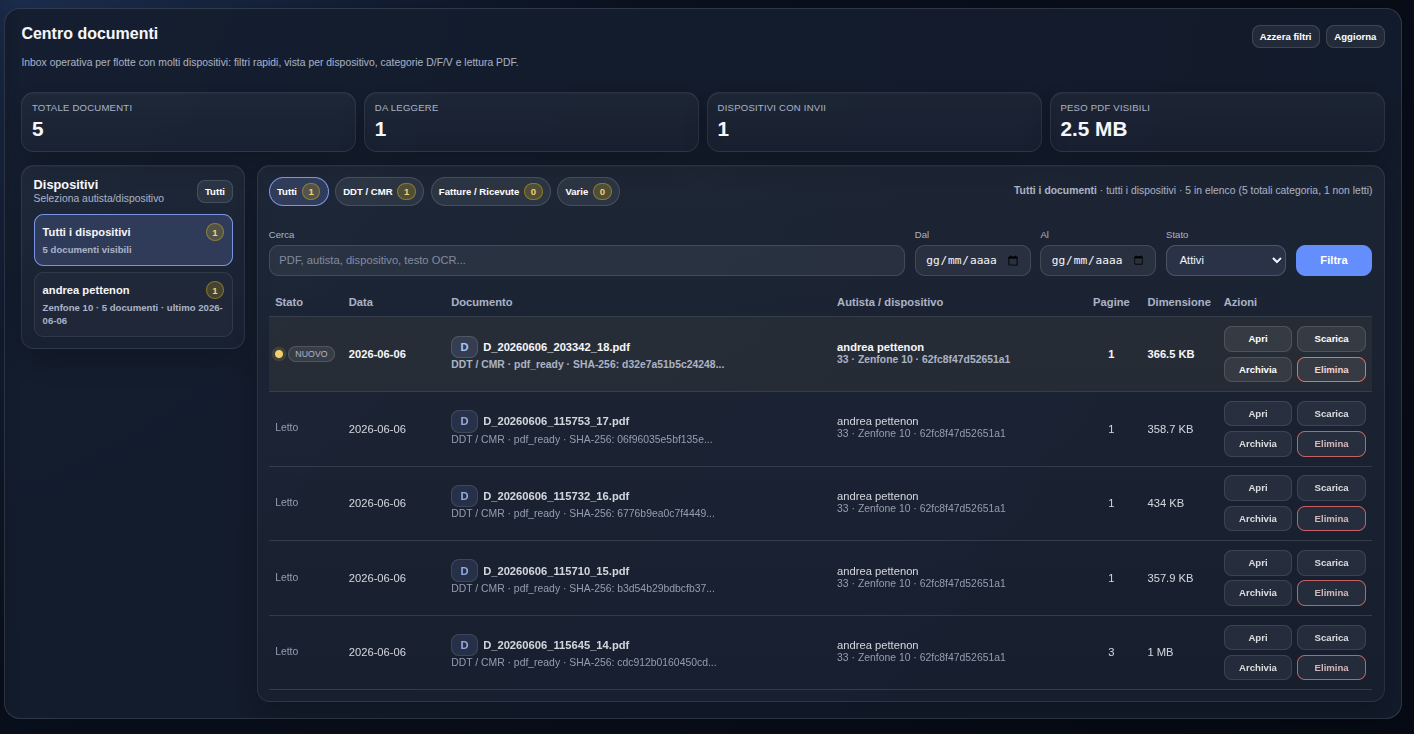Open the Stato dropdown showing Attivi
This screenshot has height=734, width=1414.
1226,260
